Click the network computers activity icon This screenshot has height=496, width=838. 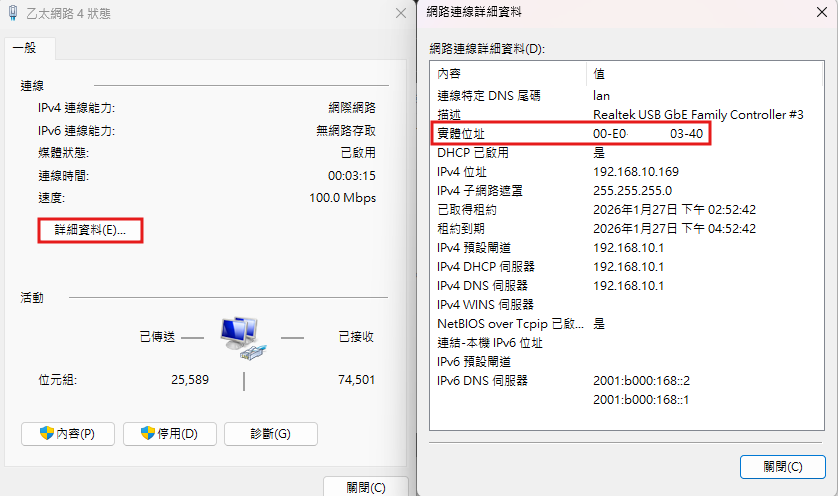(241, 338)
